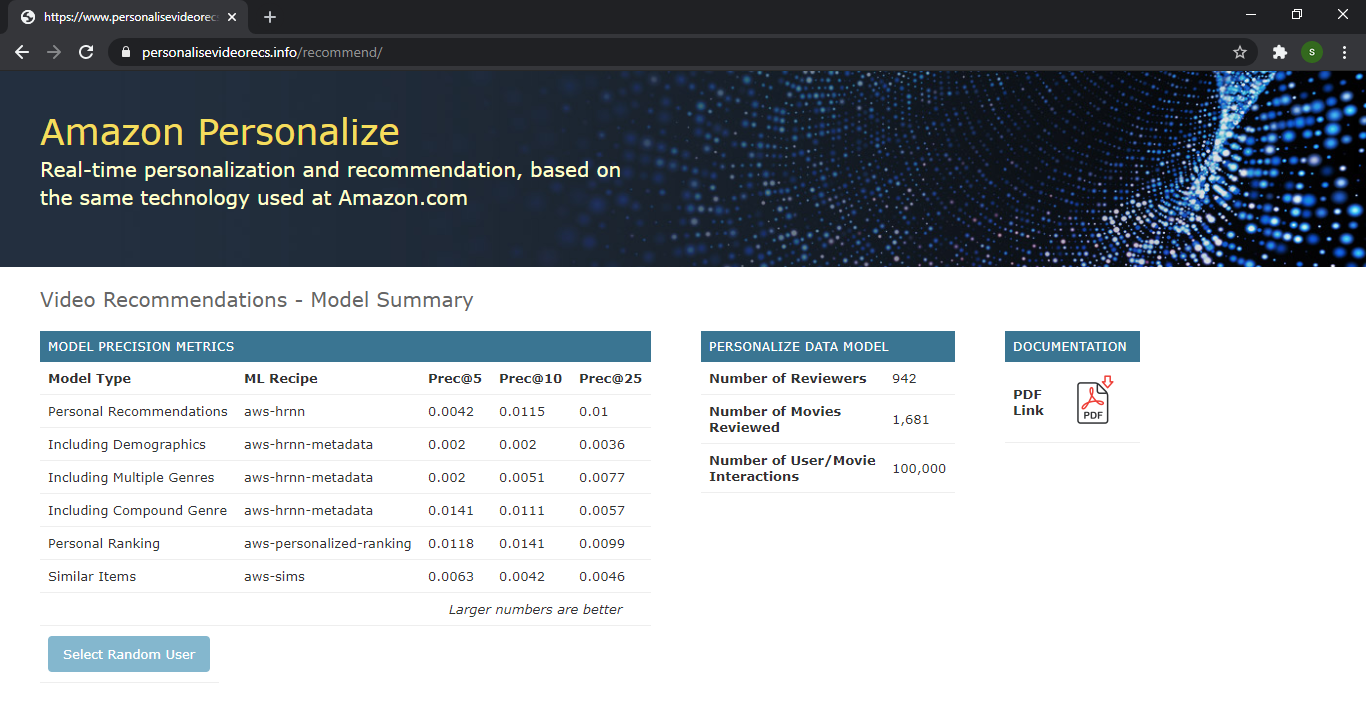Click the Amazon Personalize banner title
This screenshot has width=1366, height=726.
220,132
